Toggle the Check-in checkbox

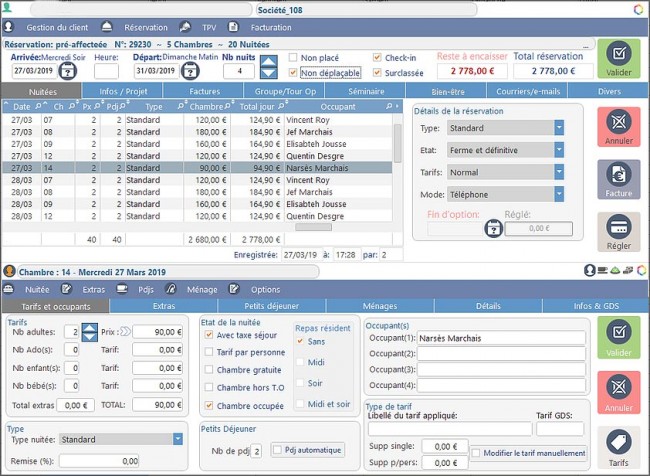pyautogui.click(x=377, y=57)
